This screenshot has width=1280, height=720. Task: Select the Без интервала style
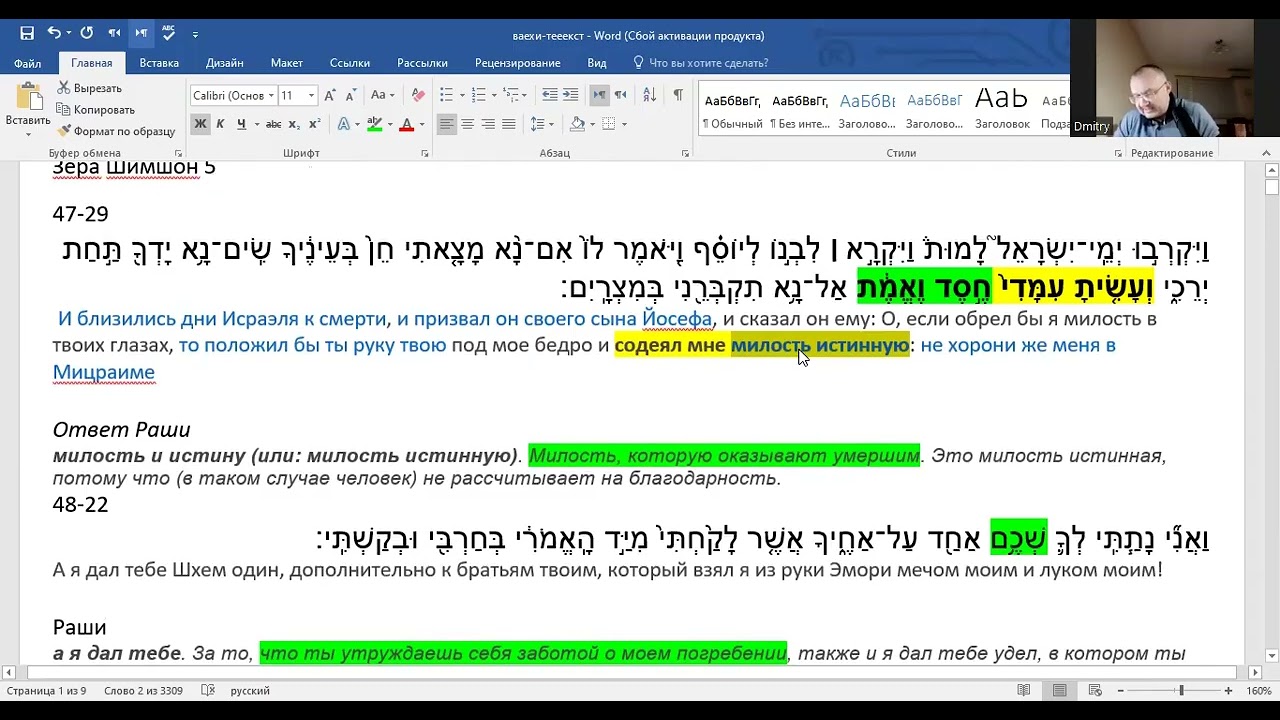coord(799,110)
